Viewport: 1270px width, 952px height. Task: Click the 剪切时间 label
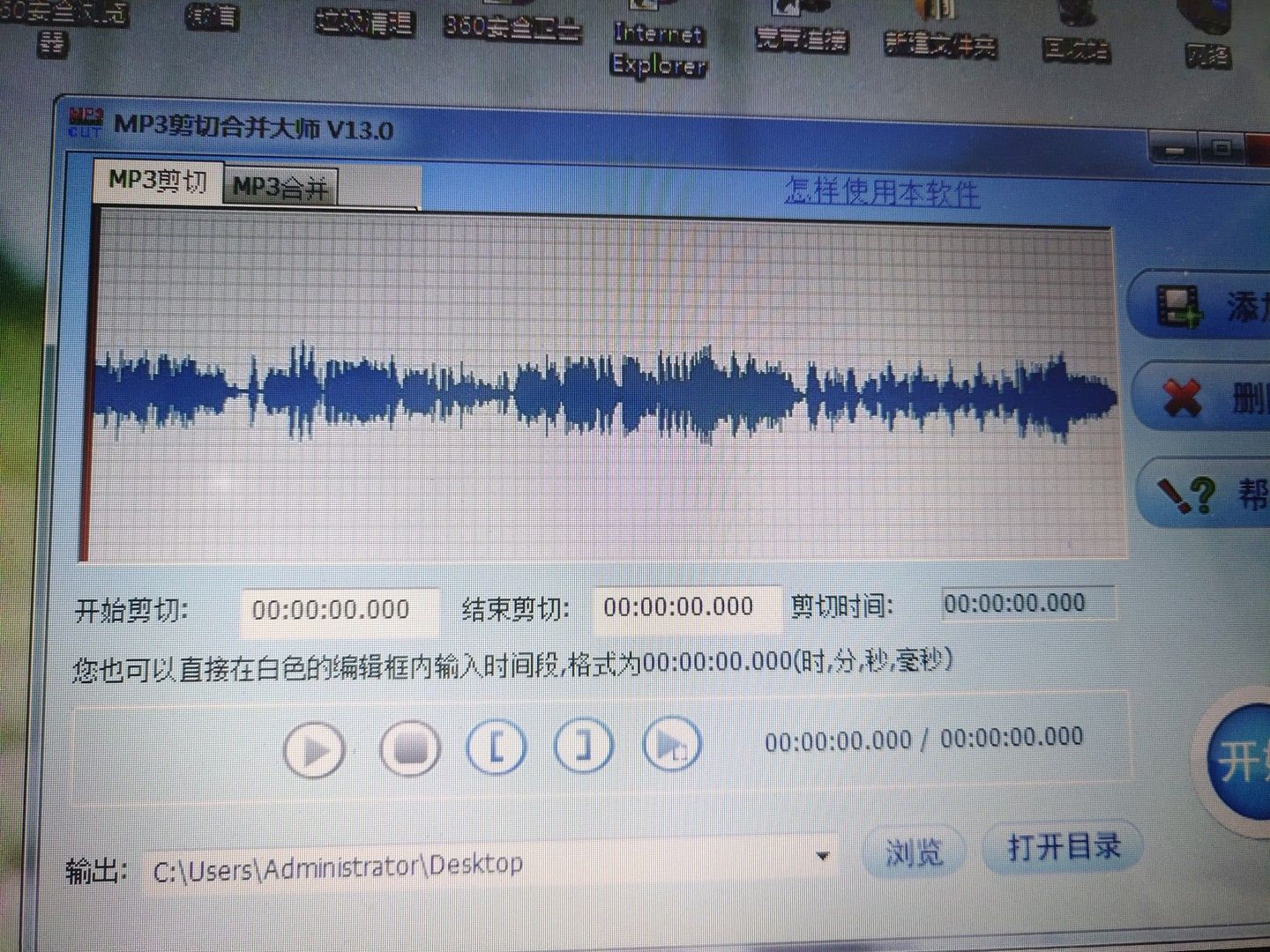841,606
